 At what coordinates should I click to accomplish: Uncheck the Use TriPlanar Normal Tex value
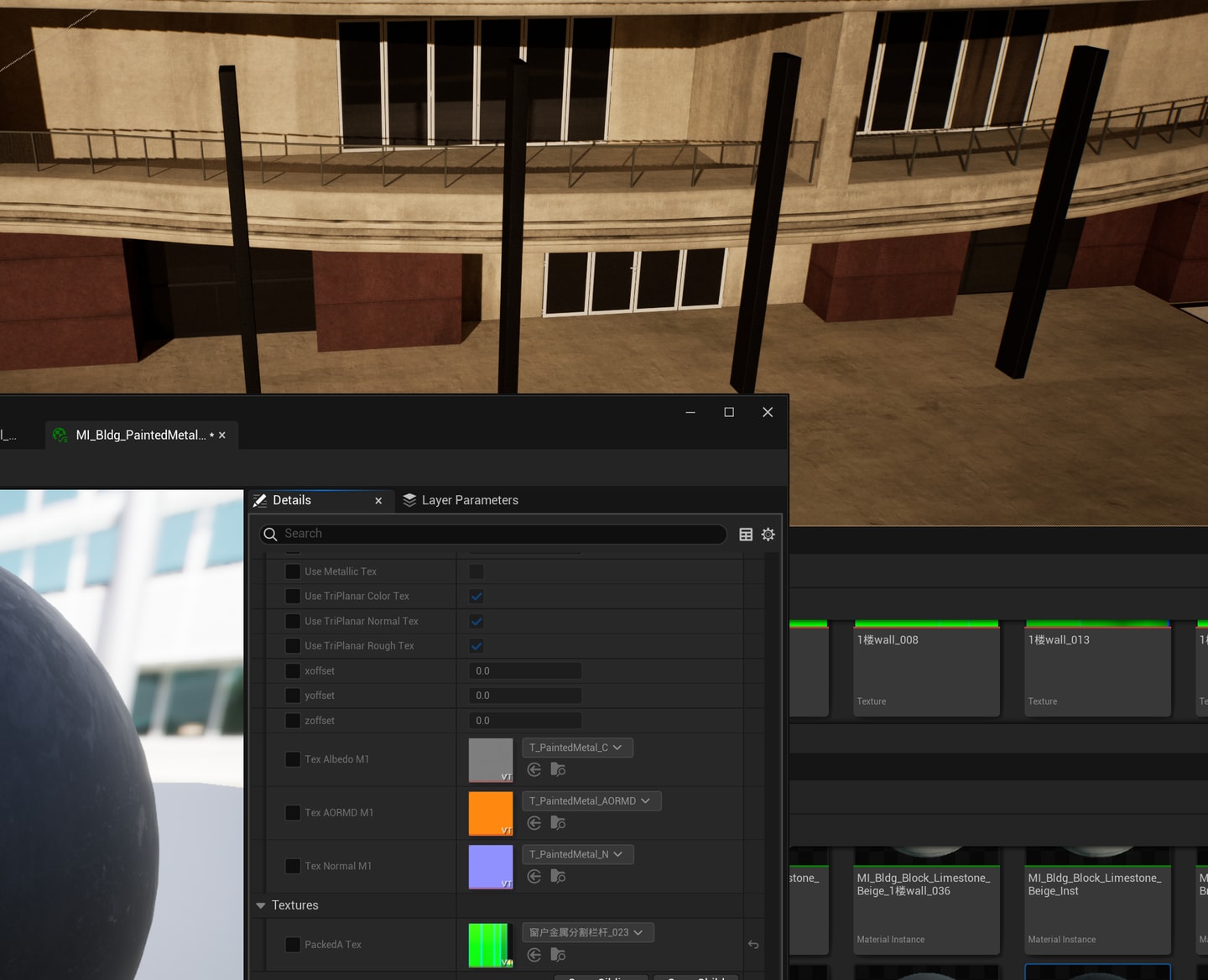tap(476, 622)
